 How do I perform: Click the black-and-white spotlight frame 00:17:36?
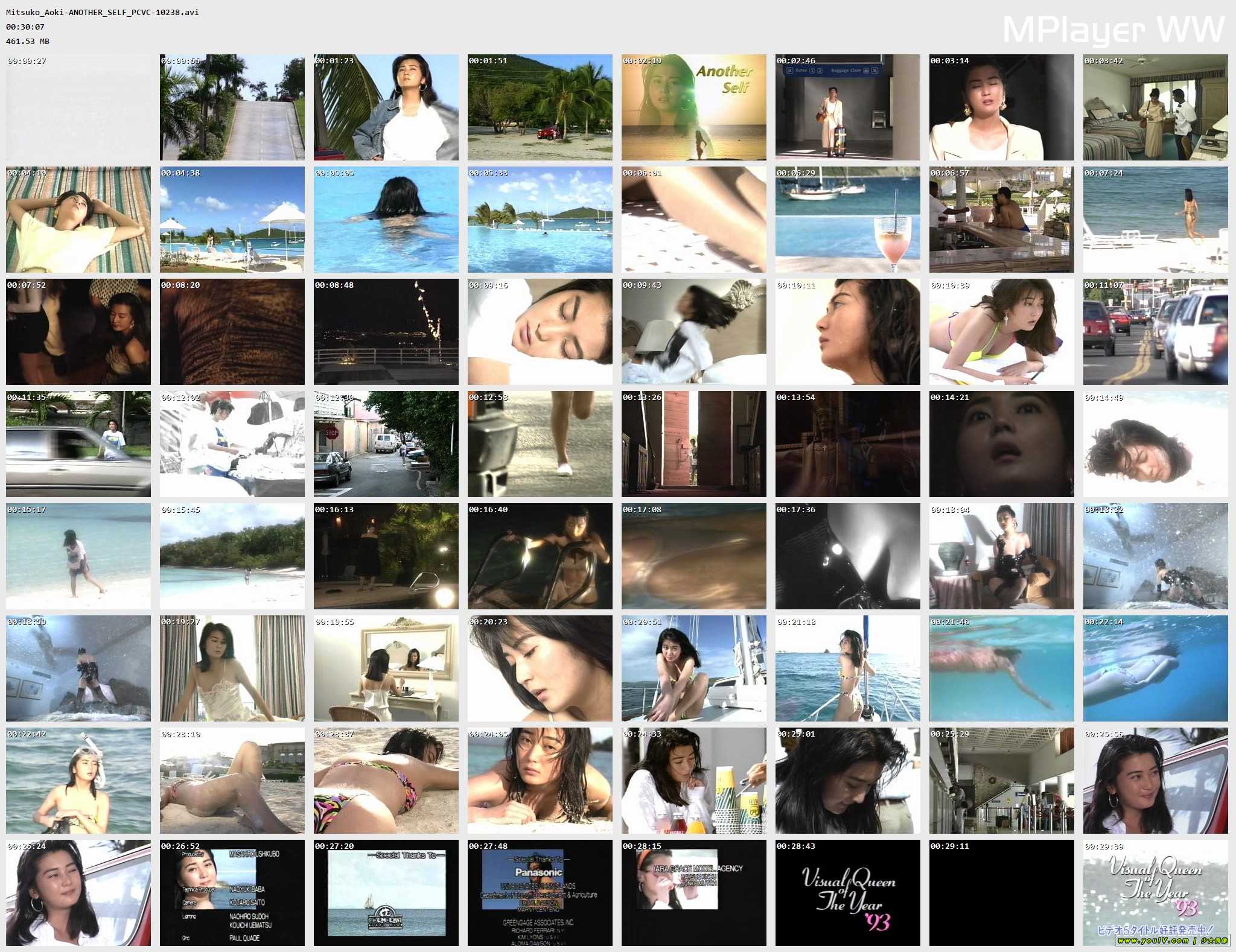point(848,556)
